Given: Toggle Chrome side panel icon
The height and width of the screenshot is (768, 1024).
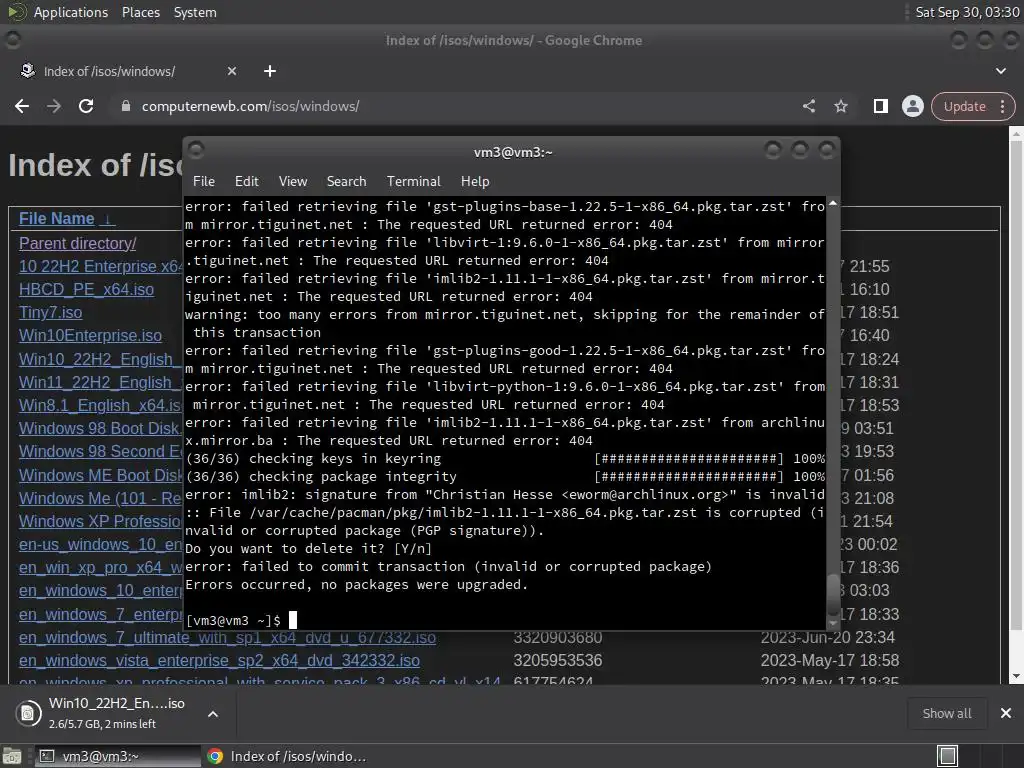Looking at the screenshot, I should 880,106.
